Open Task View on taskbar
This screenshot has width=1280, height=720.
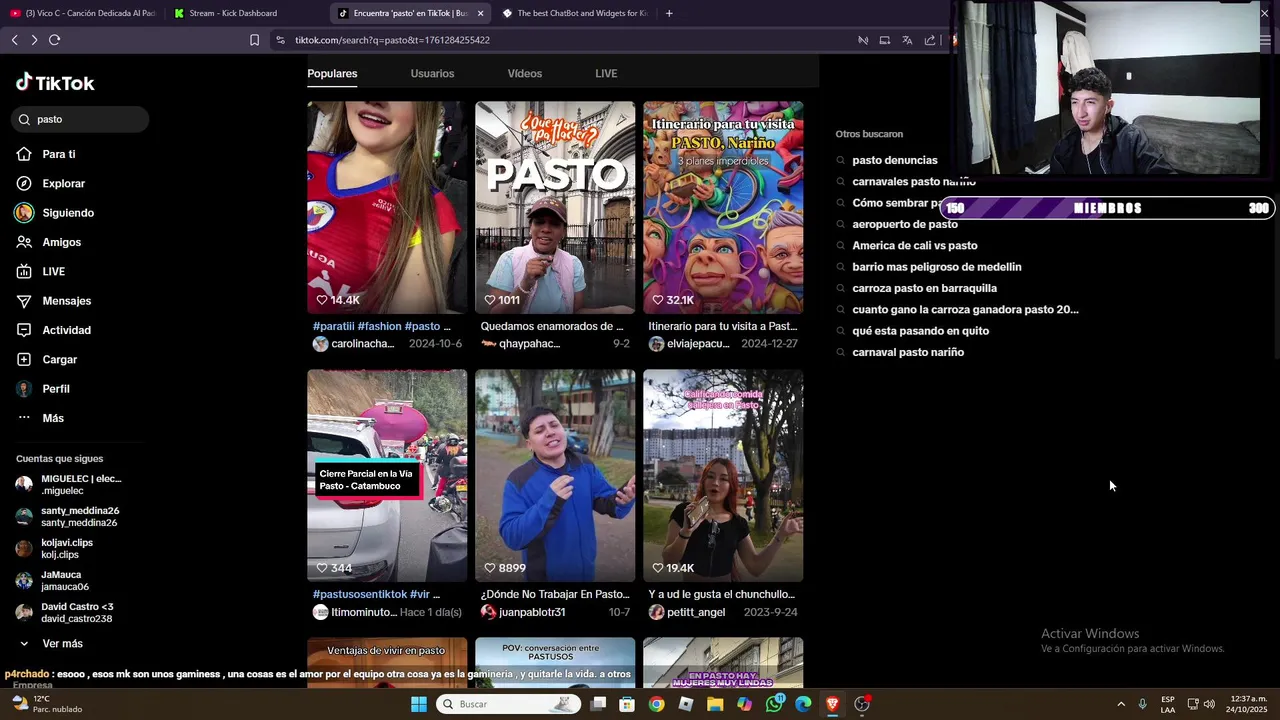tap(598, 704)
